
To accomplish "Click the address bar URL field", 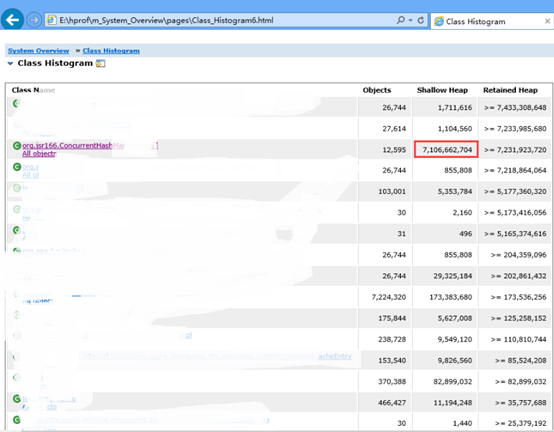I will pyautogui.click(x=226, y=20).
